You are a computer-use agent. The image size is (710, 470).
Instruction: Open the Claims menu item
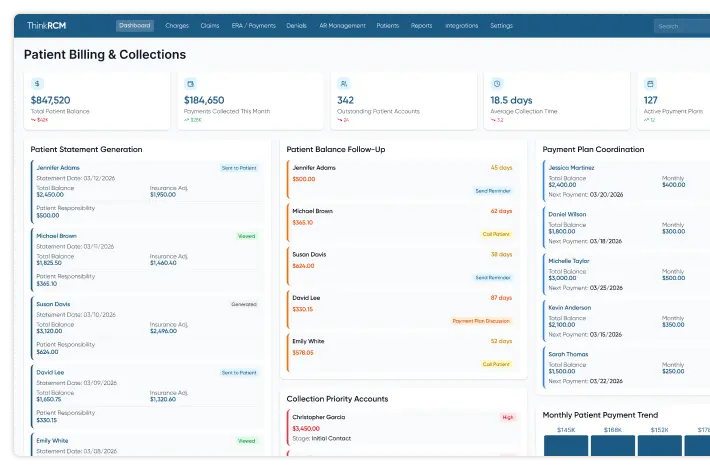click(210, 26)
